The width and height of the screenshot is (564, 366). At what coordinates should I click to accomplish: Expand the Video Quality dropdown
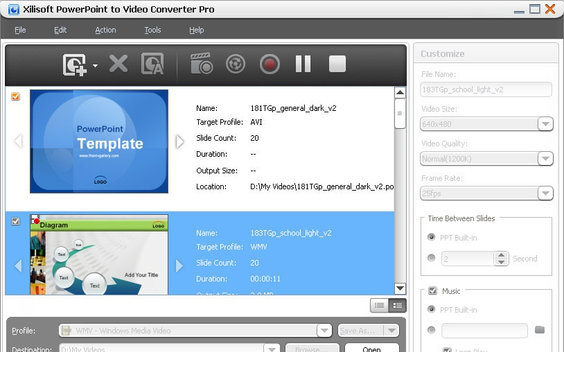coord(545,159)
